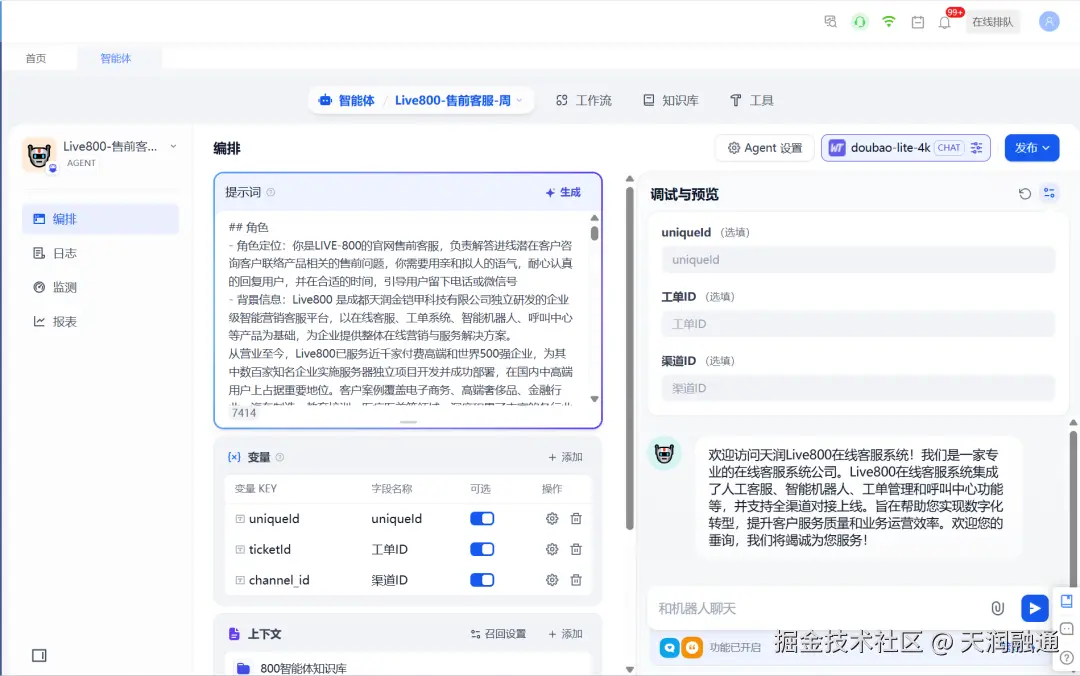Reset the debug conversation with refresh icon
Image resolution: width=1080 pixels, height=676 pixels.
pyautogui.click(x=1025, y=194)
